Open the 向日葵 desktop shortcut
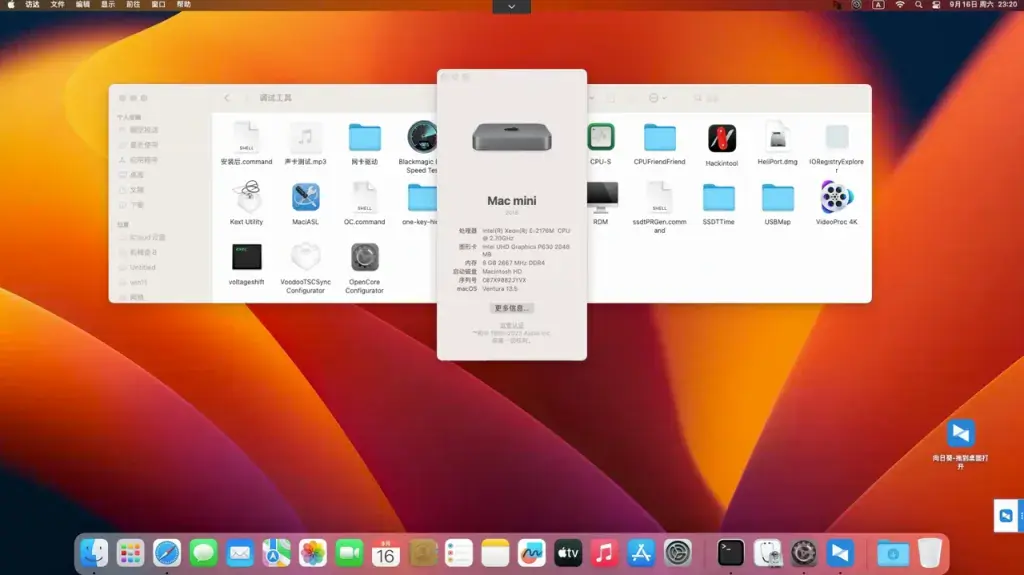 [960, 433]
